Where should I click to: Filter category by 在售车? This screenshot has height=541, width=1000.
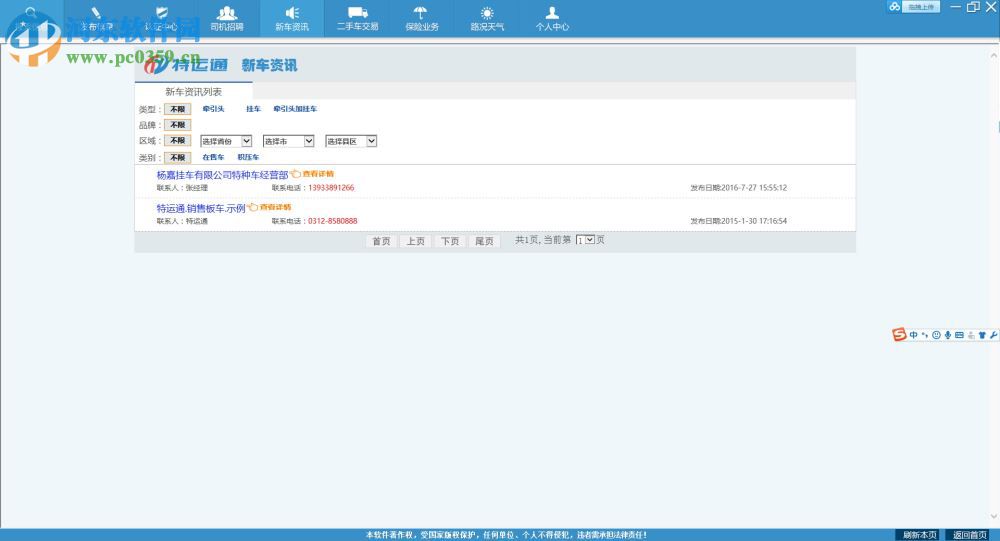click(213, 157)
